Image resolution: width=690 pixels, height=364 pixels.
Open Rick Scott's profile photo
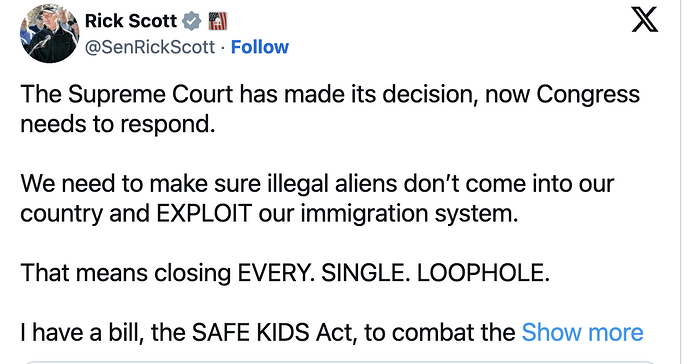coord(49,33)
